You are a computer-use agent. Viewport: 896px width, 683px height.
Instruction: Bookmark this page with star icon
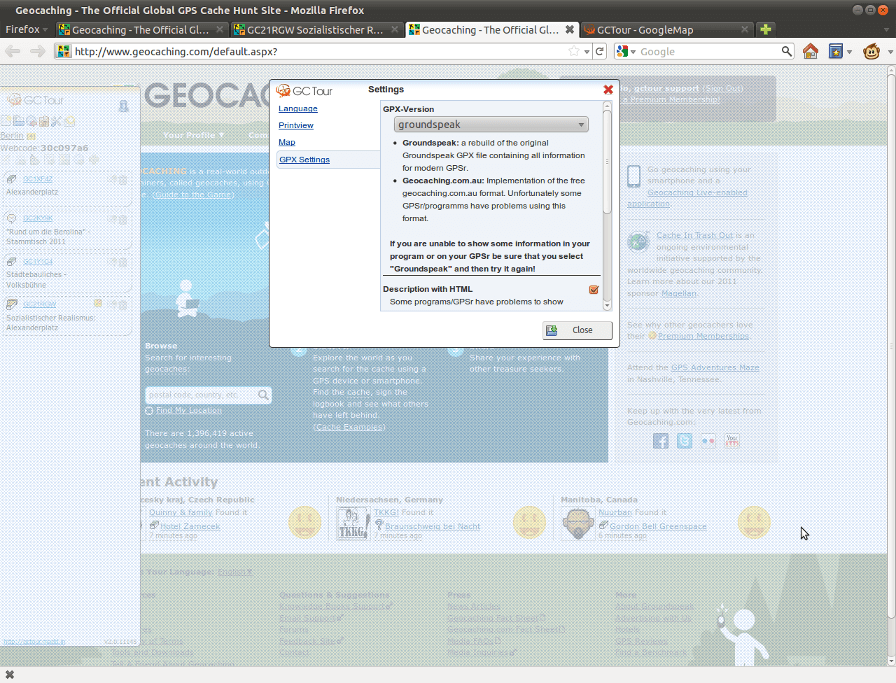click(574, 51)
